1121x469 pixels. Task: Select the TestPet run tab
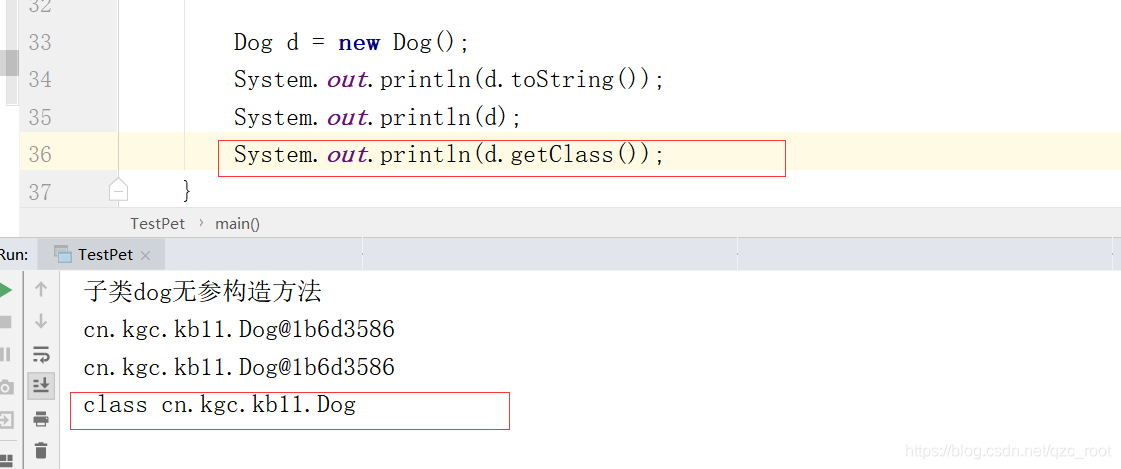[x=102, y=255]
